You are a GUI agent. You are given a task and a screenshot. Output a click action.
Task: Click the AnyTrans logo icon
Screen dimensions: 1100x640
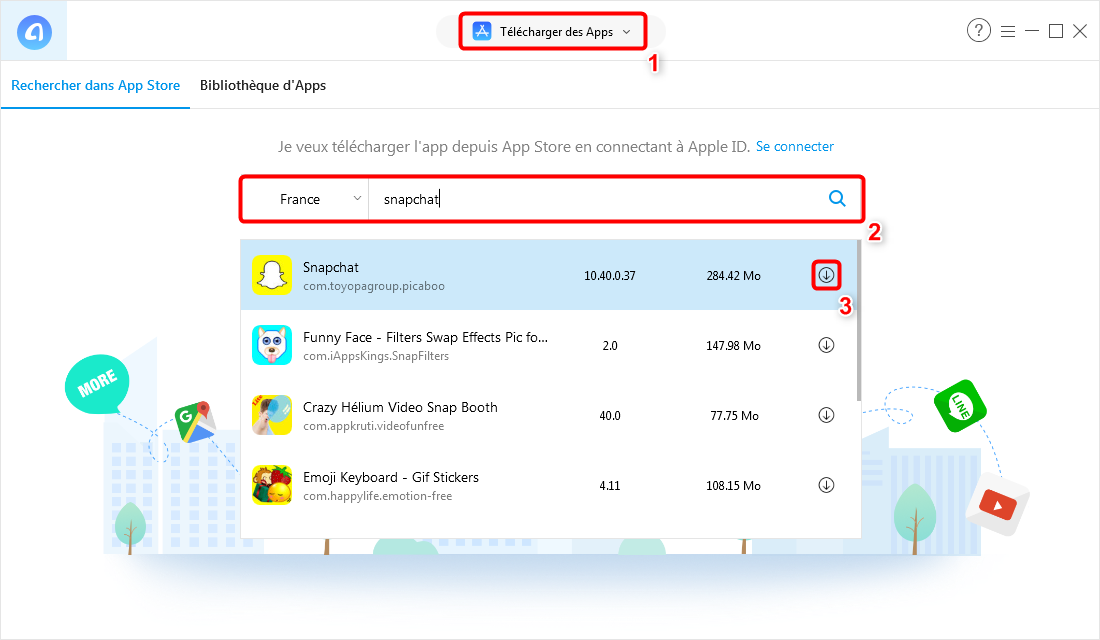[x=34, y=32]
